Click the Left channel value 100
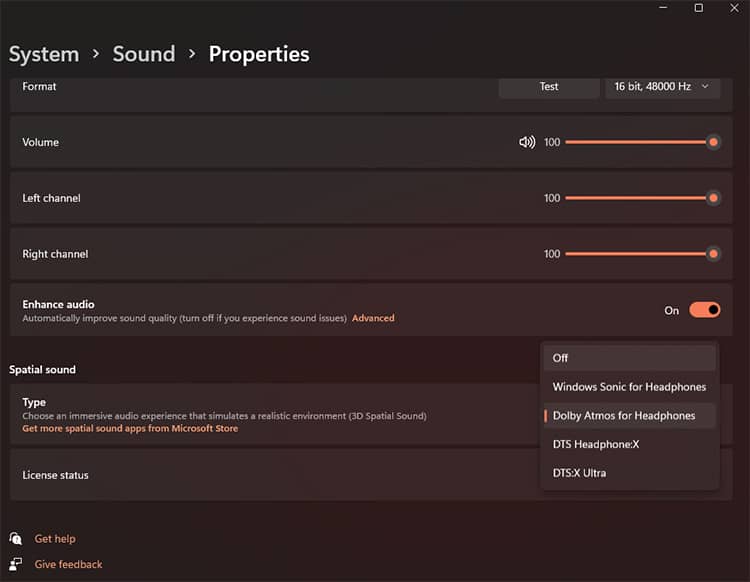Screen dimensions: 750x582 [x=552, y=198]
